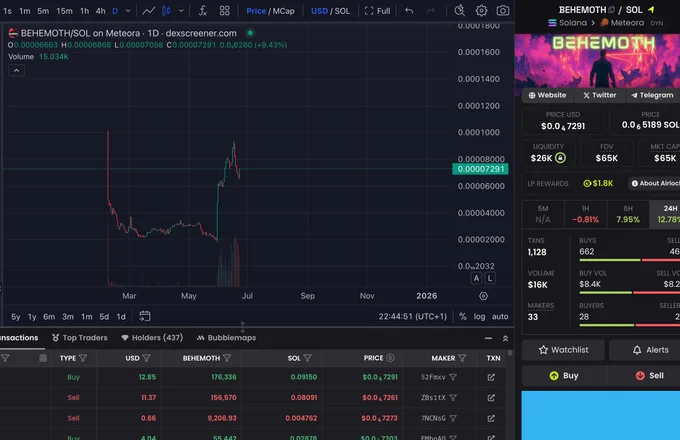Toggle the A auto-scale button
The width and height of the screenshot is (680, 440).
tap(476, 278)
